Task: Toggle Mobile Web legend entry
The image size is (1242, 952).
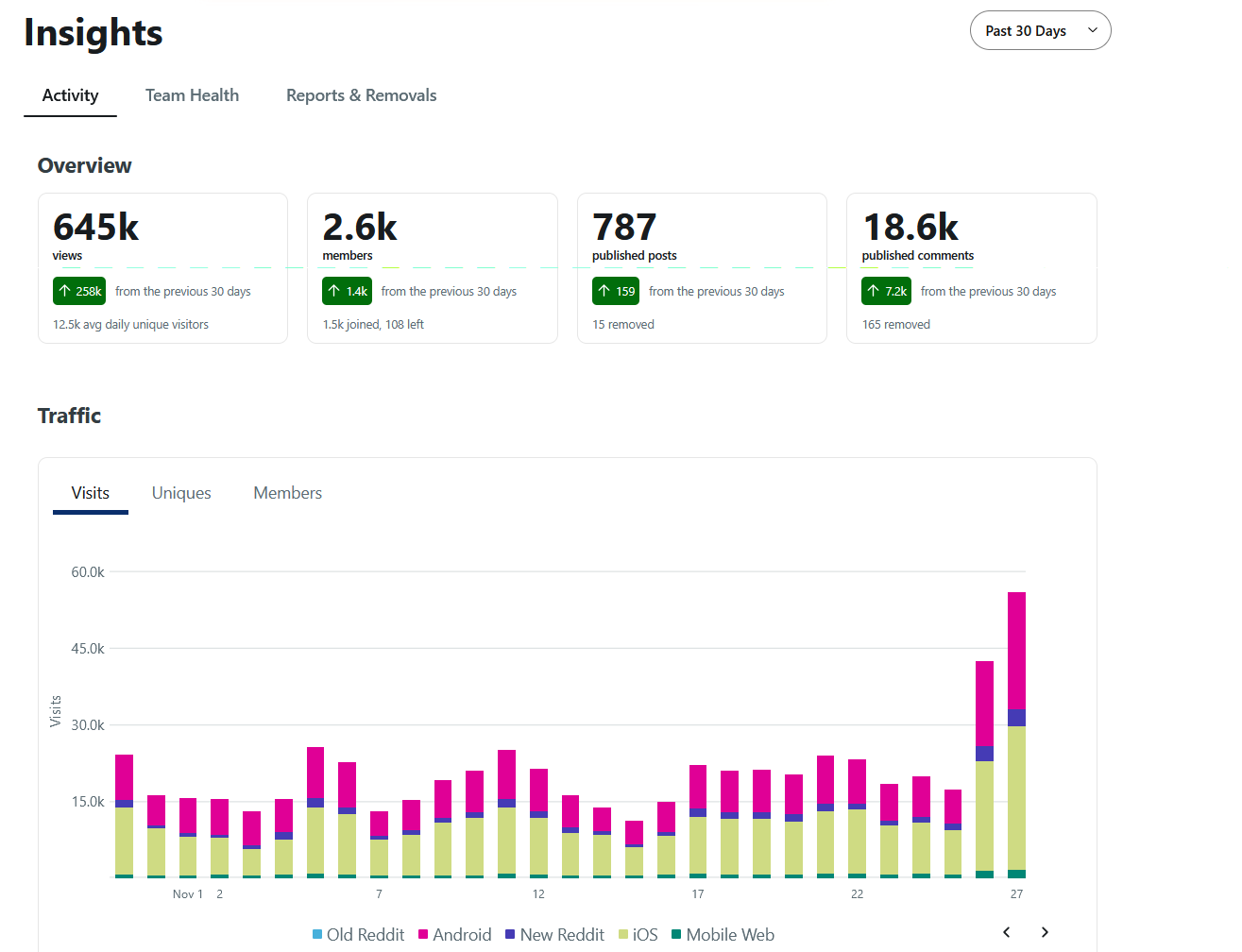Action: [723, 934]
